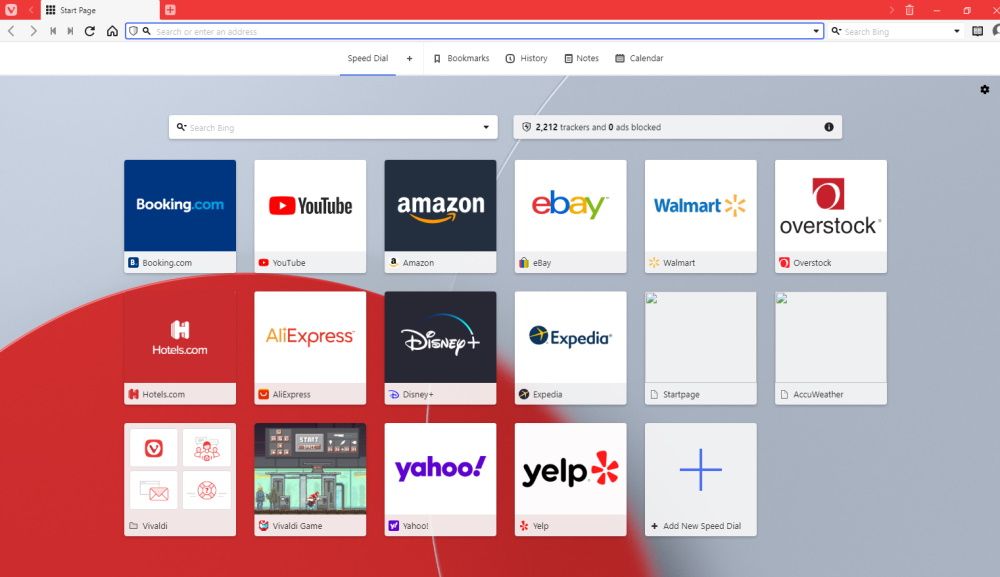
Task: Open the Vivaldi Game speed dial
Action: point(310,479)
